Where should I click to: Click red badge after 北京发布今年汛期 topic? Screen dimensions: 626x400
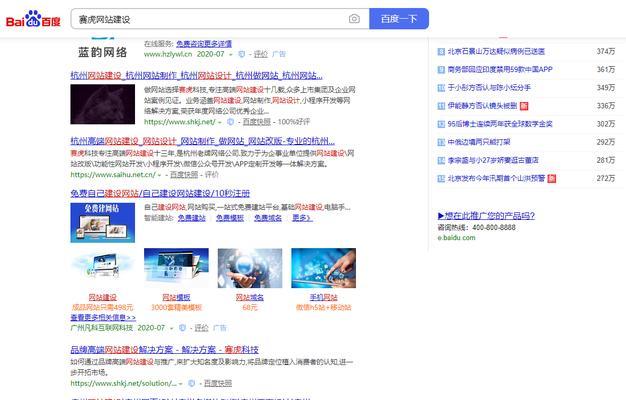coord(551,178)
